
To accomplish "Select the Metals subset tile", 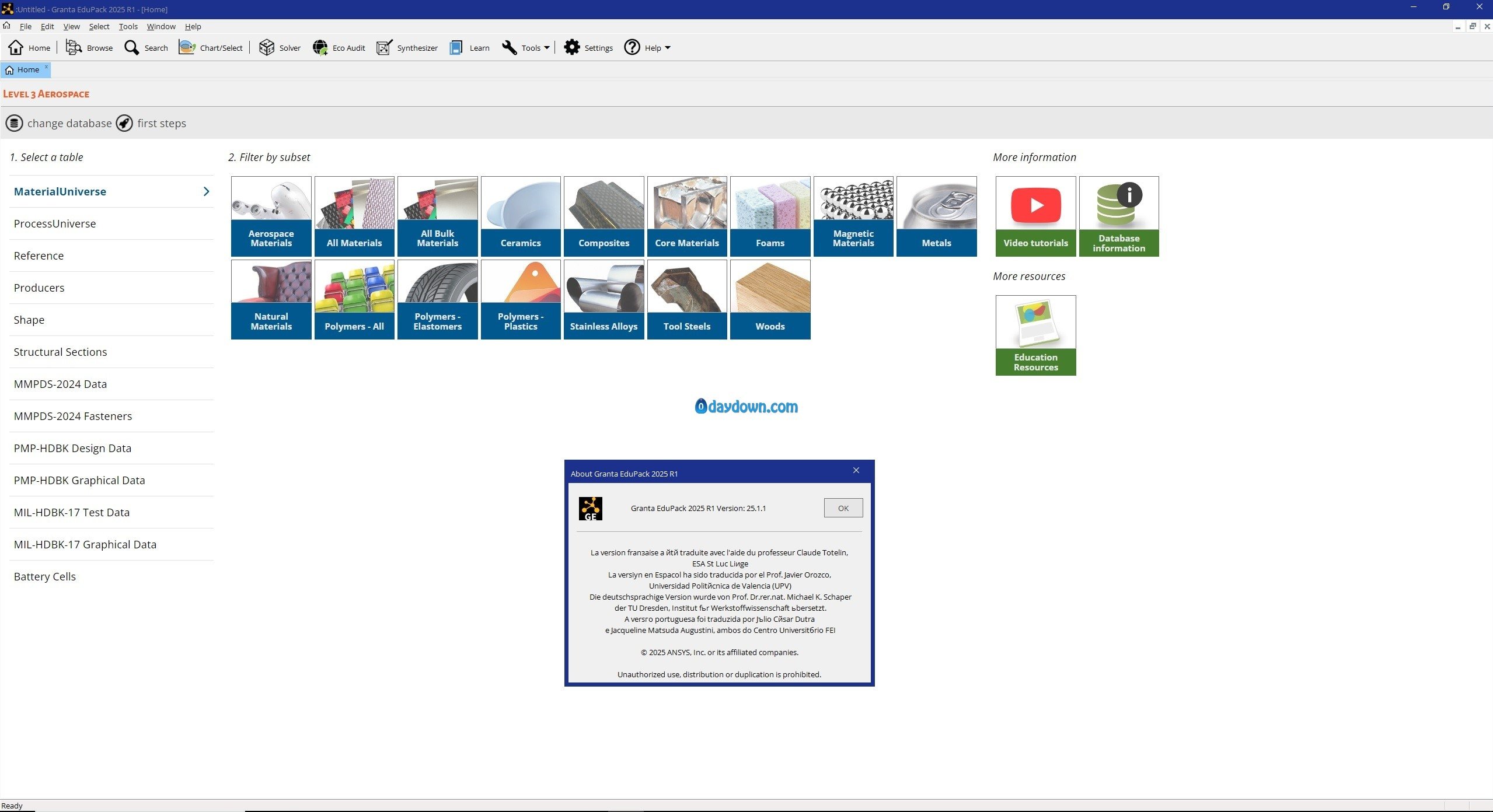I will click(x=937, y=216).
